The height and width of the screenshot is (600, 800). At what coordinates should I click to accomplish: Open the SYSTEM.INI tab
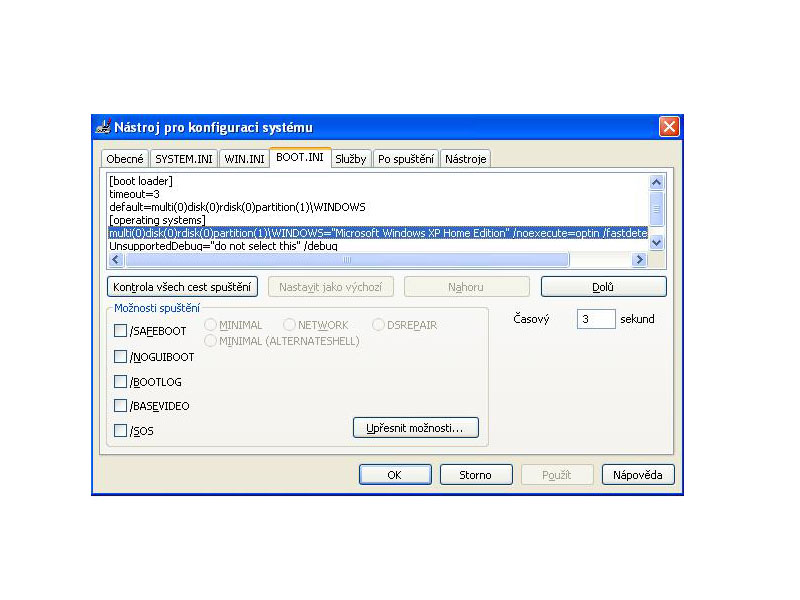click(184, 159)
